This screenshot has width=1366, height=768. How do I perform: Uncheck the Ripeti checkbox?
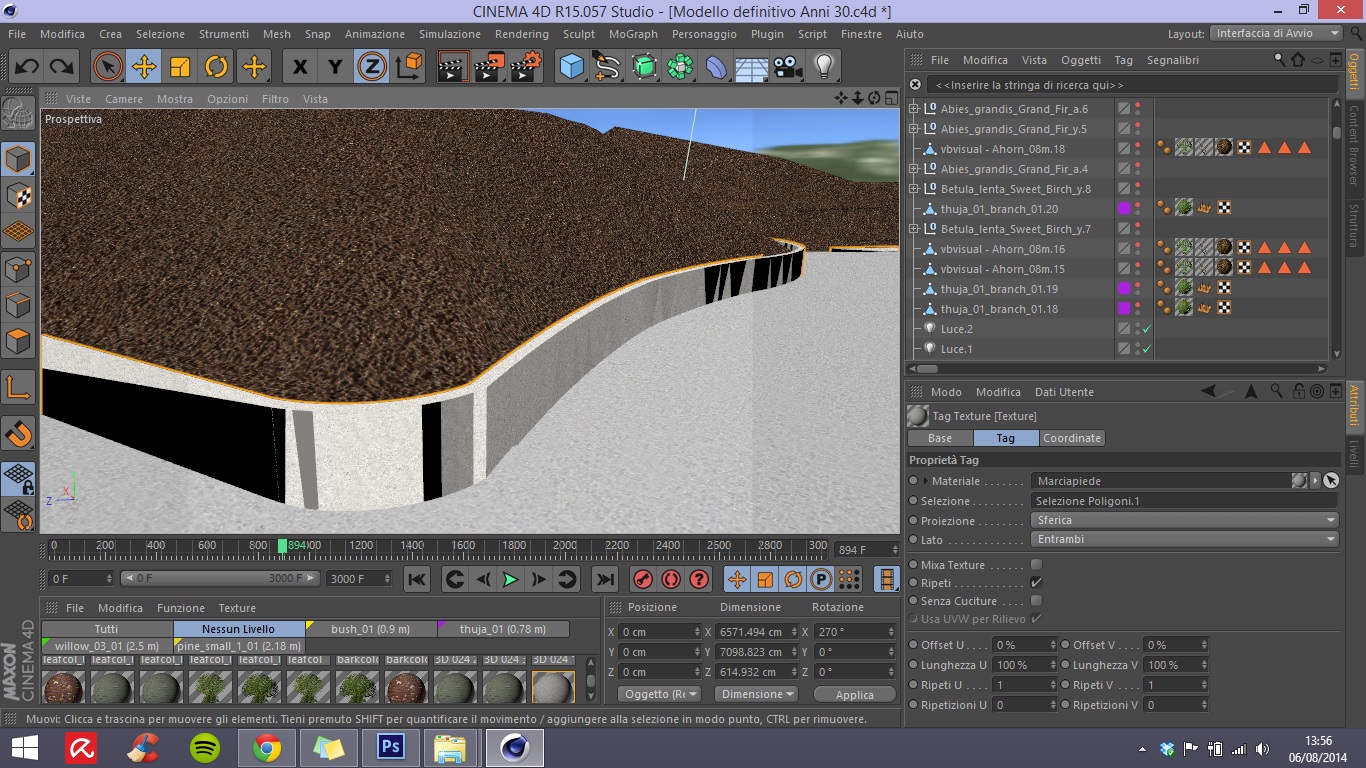point(1036,583)
